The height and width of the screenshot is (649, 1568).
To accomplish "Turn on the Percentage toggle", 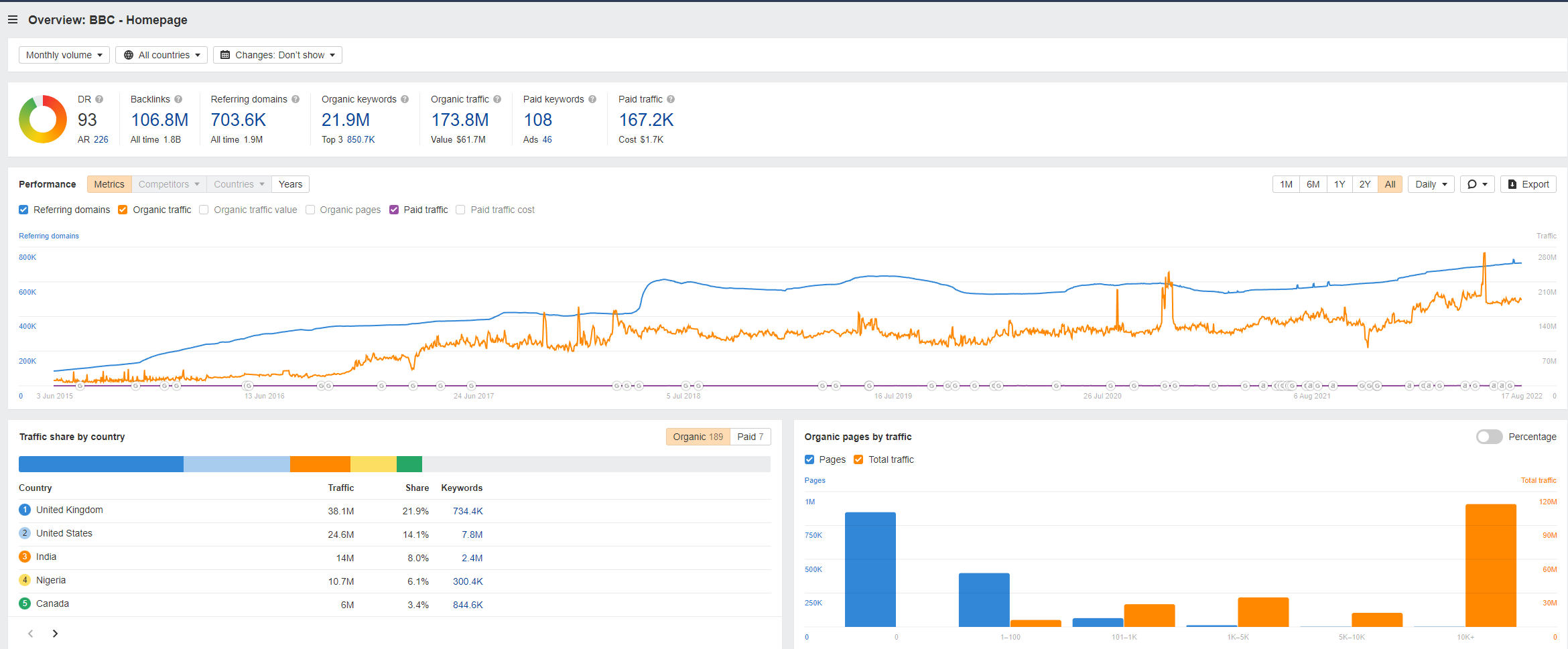I will pos(1489,437).
